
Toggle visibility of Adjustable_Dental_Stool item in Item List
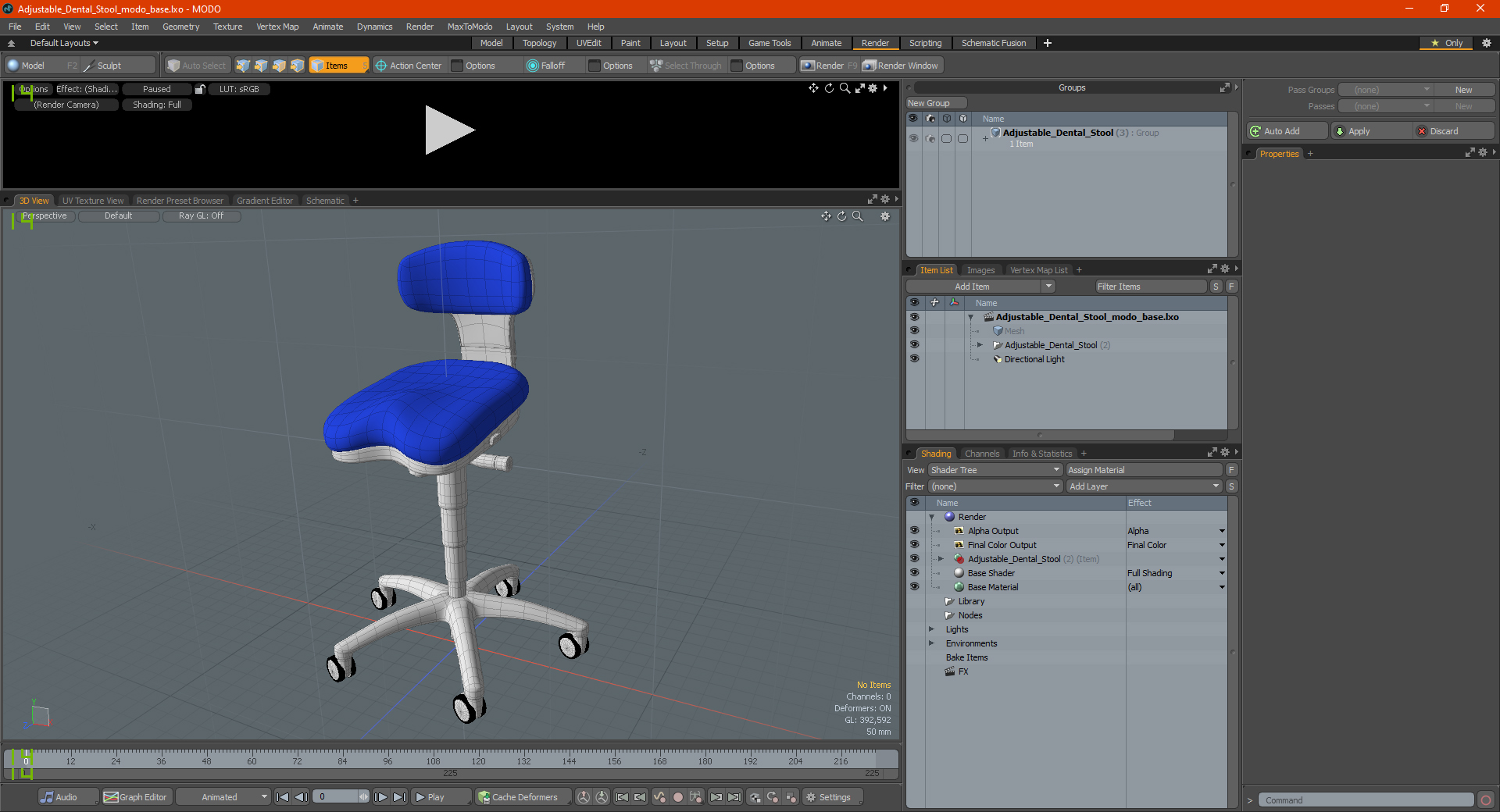point(914,345)
